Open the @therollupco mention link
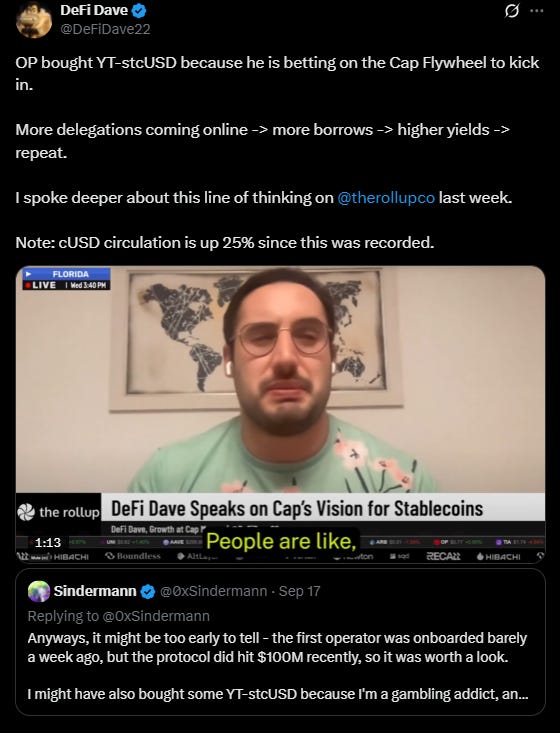This screenshot has height=733, width=560. 386,197
